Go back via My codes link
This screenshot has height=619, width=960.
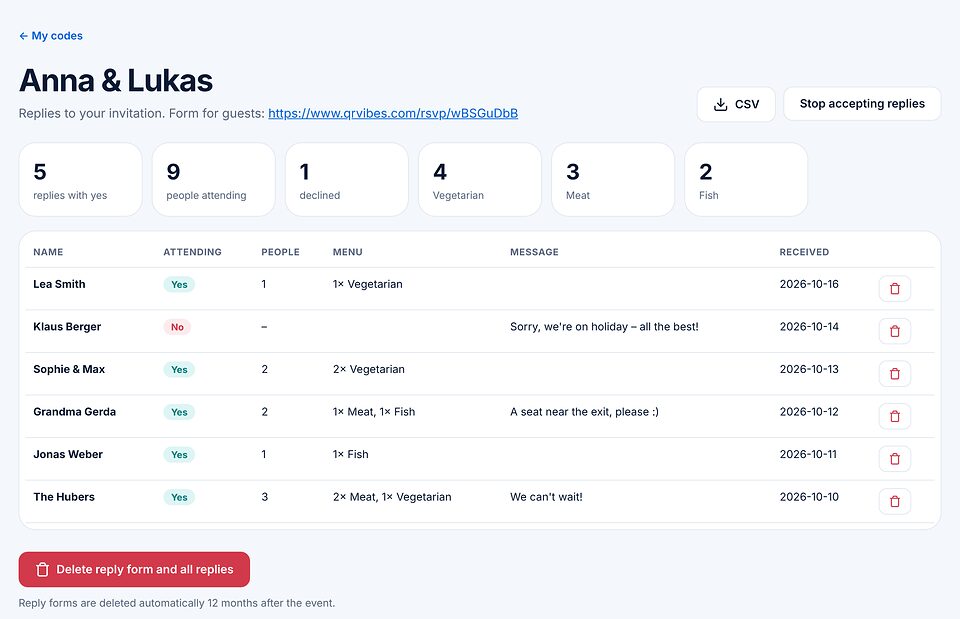(x=51, y=36)
